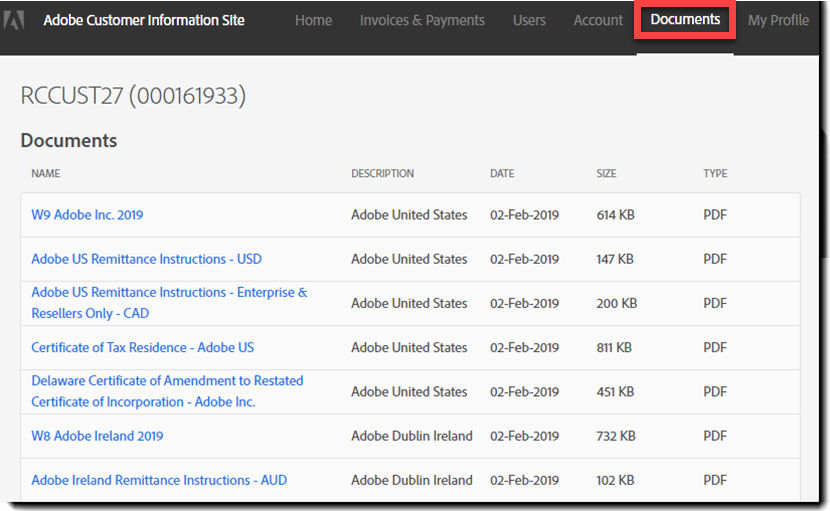Click the DESCRIPTION column header
Viewport: 830px width, 511px height.
[383, 173]
